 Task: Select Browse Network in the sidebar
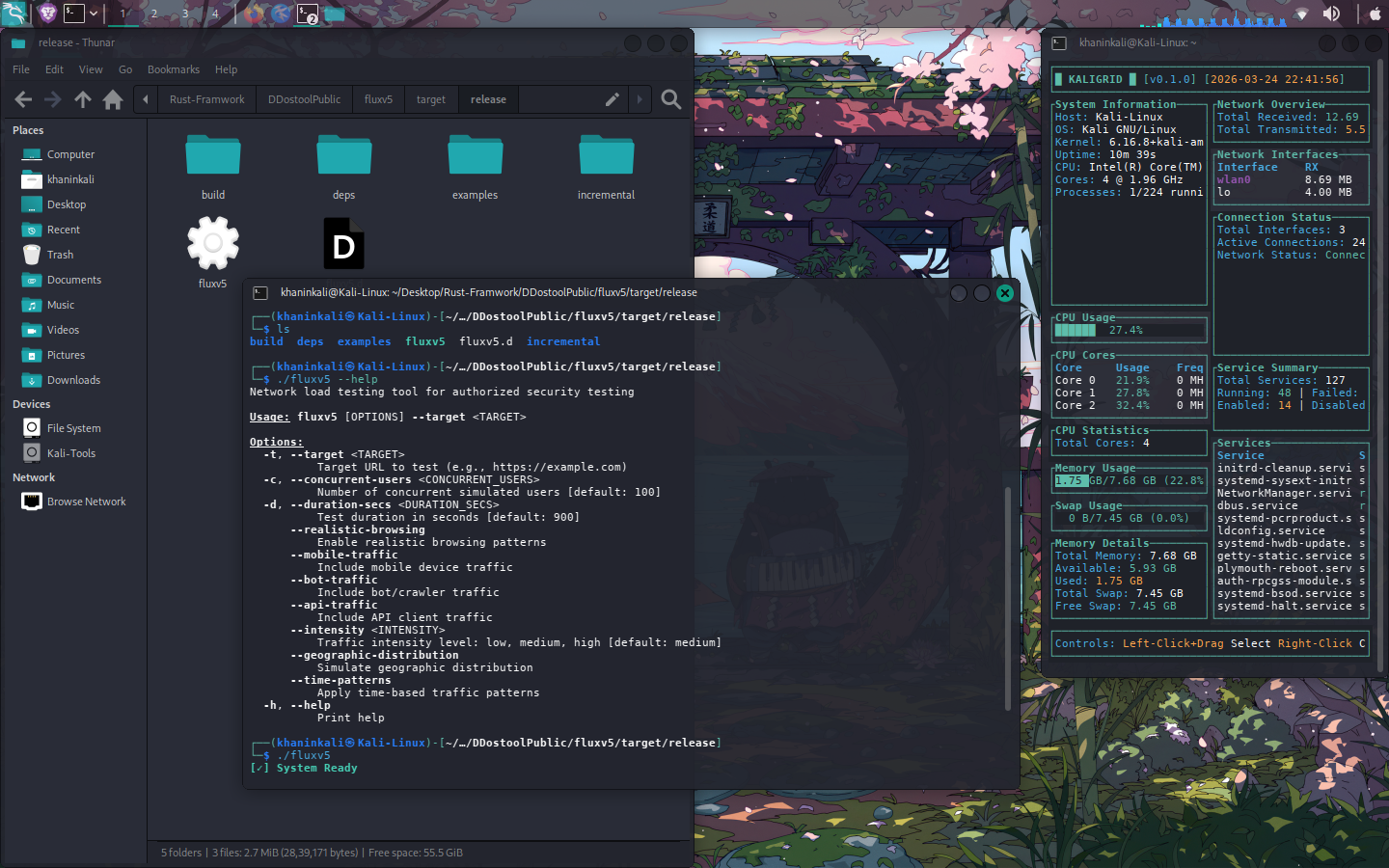[x=73, y=502]
